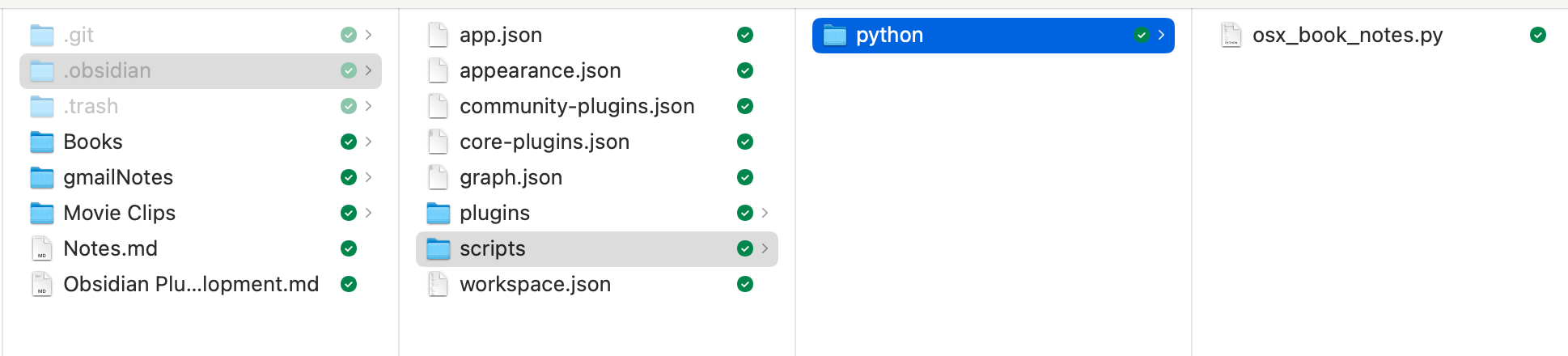This screenshot has height=356, width=1568.
Task: Open the Obsidian Plu...lopment.md file
Action: click(x=191, y=285)
